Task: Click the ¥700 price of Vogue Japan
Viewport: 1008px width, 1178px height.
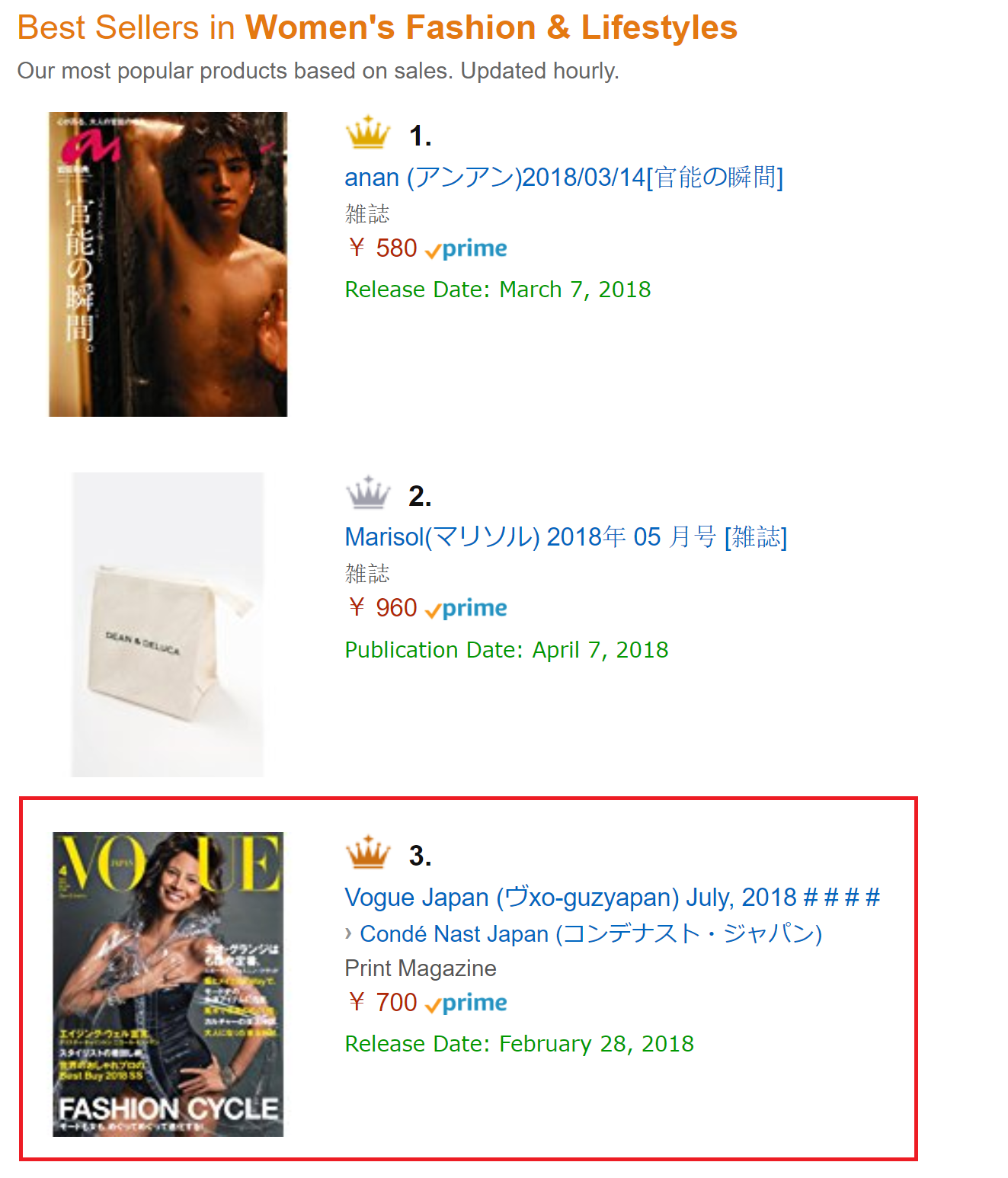Action: click(382, 1003)
